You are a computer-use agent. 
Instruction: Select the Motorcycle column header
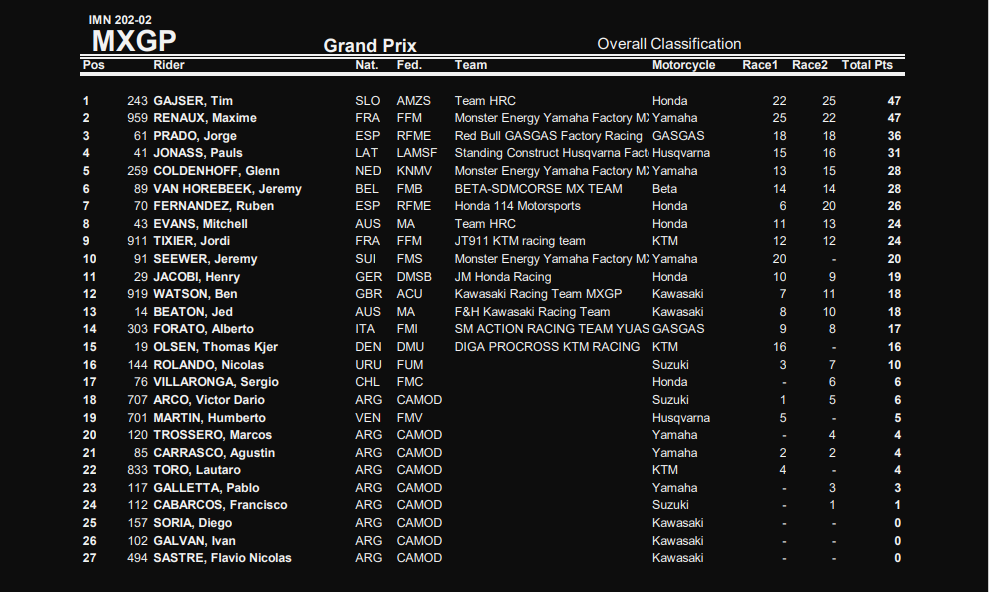click(683, 65)
